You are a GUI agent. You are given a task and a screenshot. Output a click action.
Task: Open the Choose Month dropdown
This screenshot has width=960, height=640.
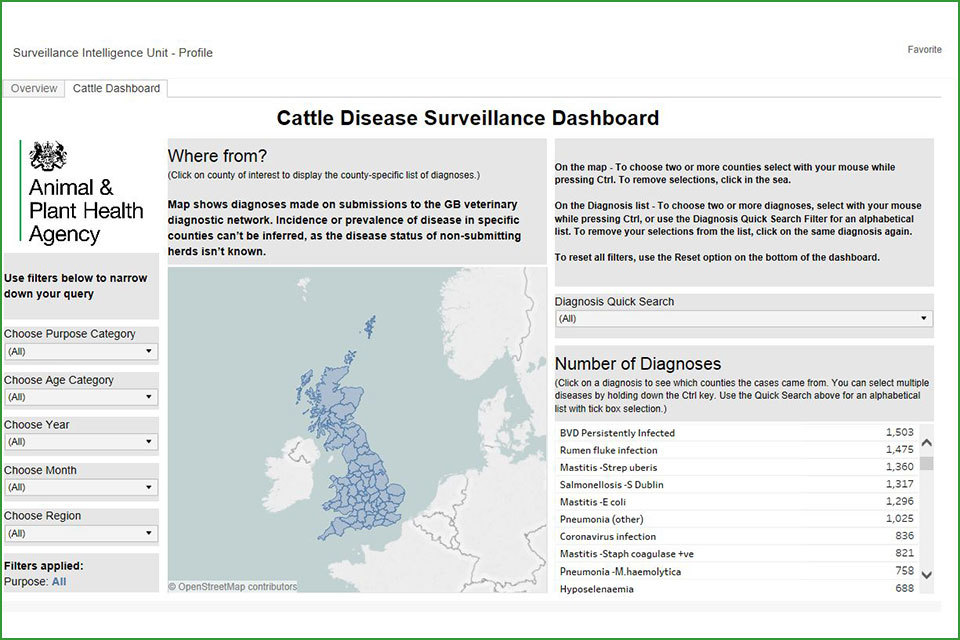pyautogui.click(x=80, y=487)
